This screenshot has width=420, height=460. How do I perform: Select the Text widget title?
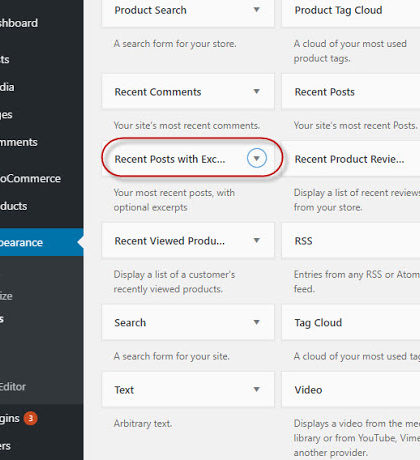(x=124, y=390)
